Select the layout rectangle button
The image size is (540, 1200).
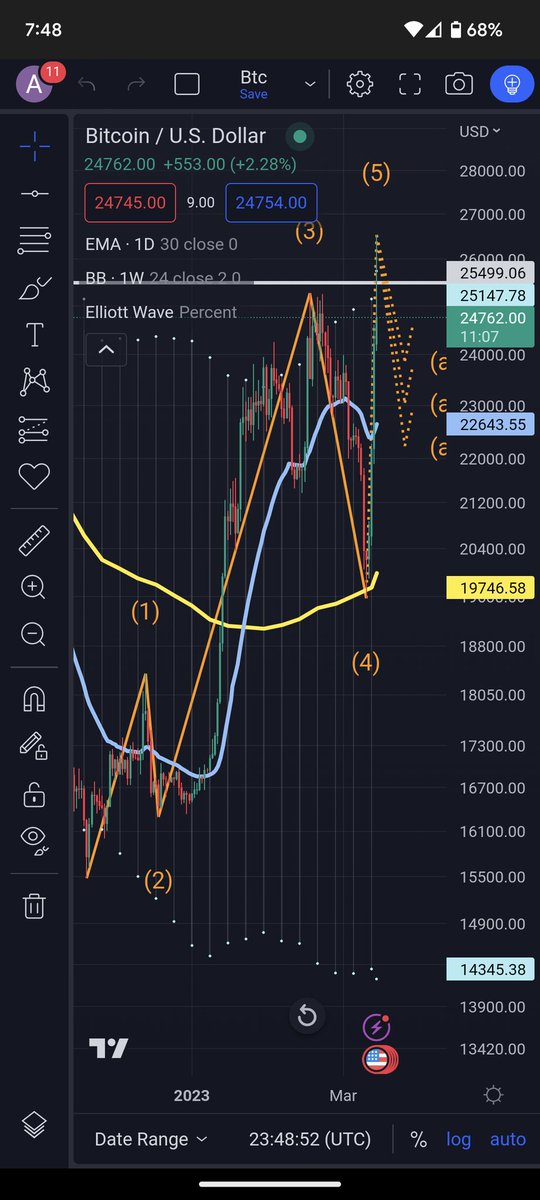click(187, 84)
